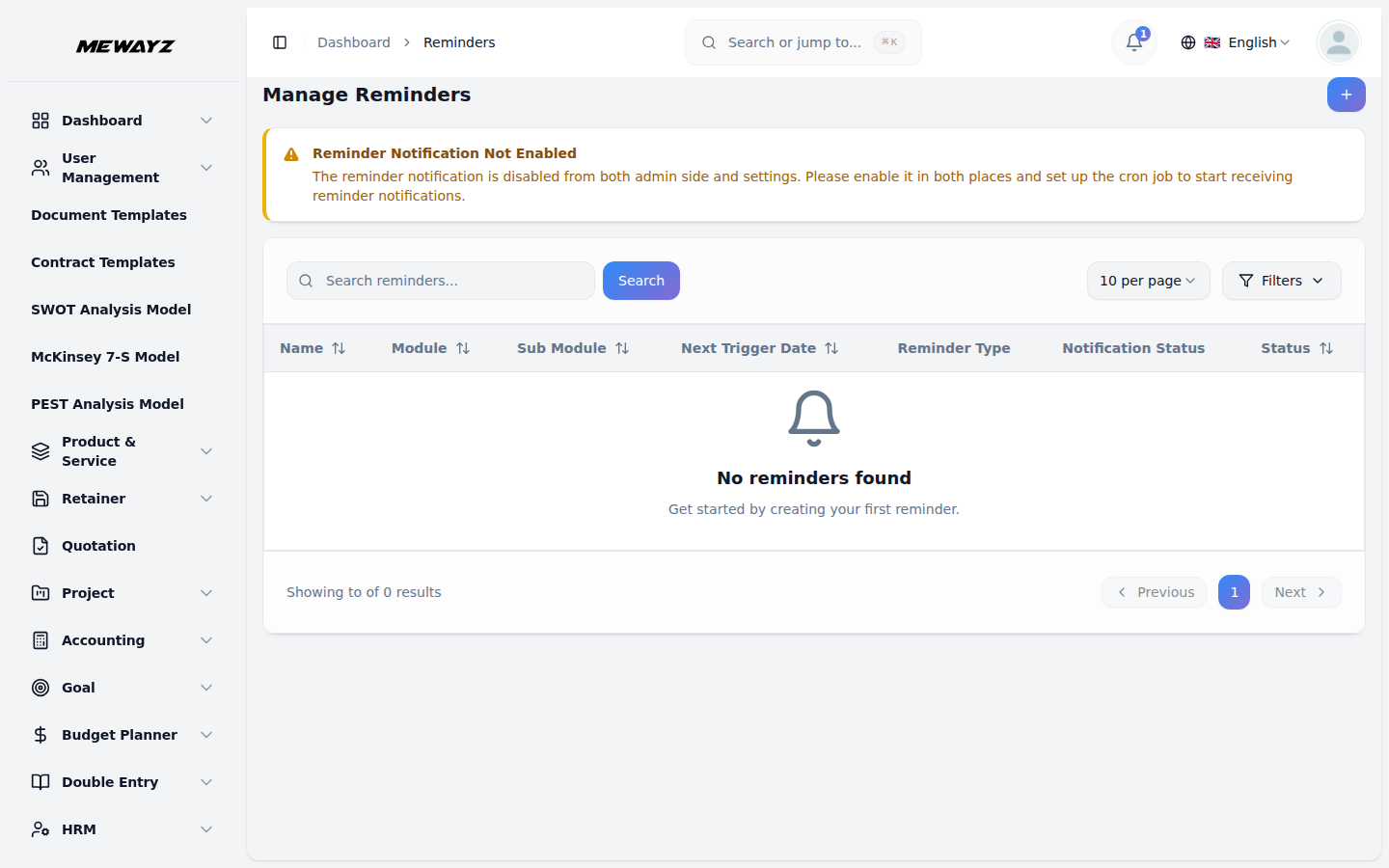Toggle the sidebar collapse icon
The image size is (1389, 868).
(280, 42)
